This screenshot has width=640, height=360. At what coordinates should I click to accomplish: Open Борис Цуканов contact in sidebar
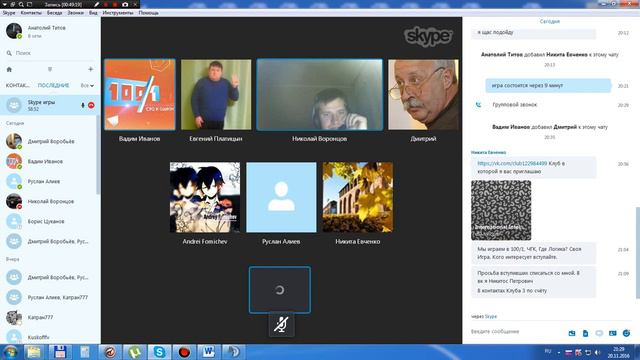(48, 221)
